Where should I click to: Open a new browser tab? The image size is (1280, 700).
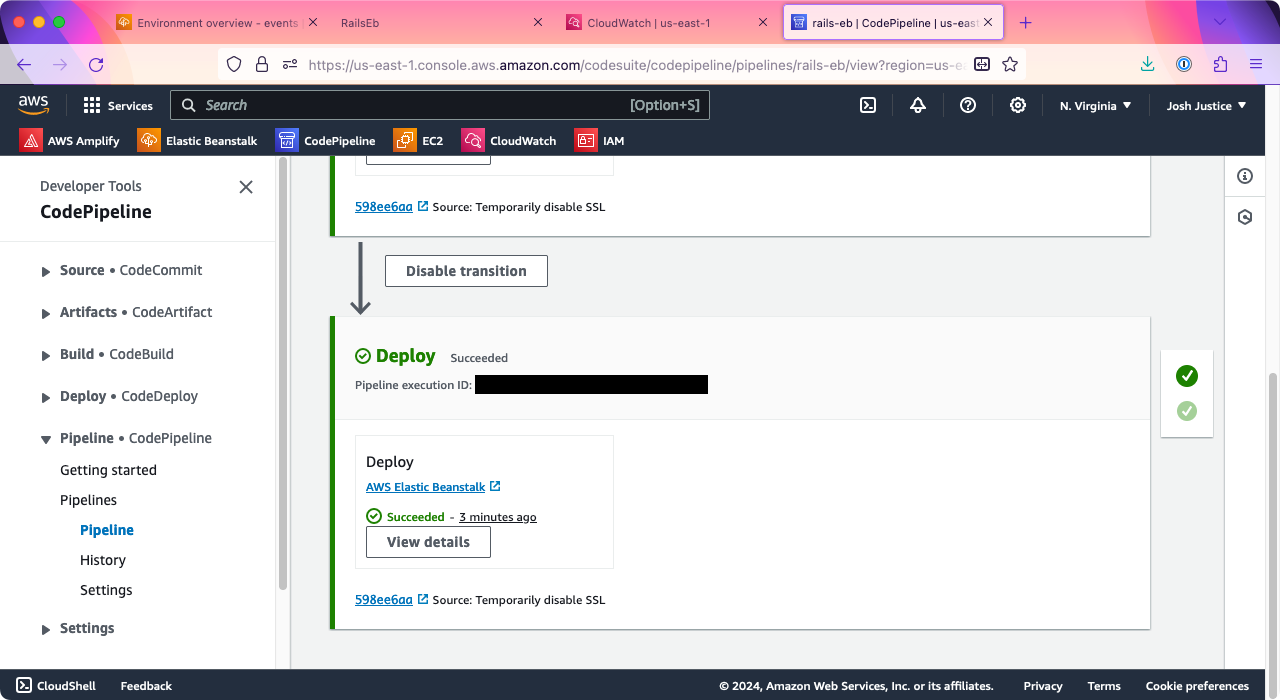[1025, 22]
